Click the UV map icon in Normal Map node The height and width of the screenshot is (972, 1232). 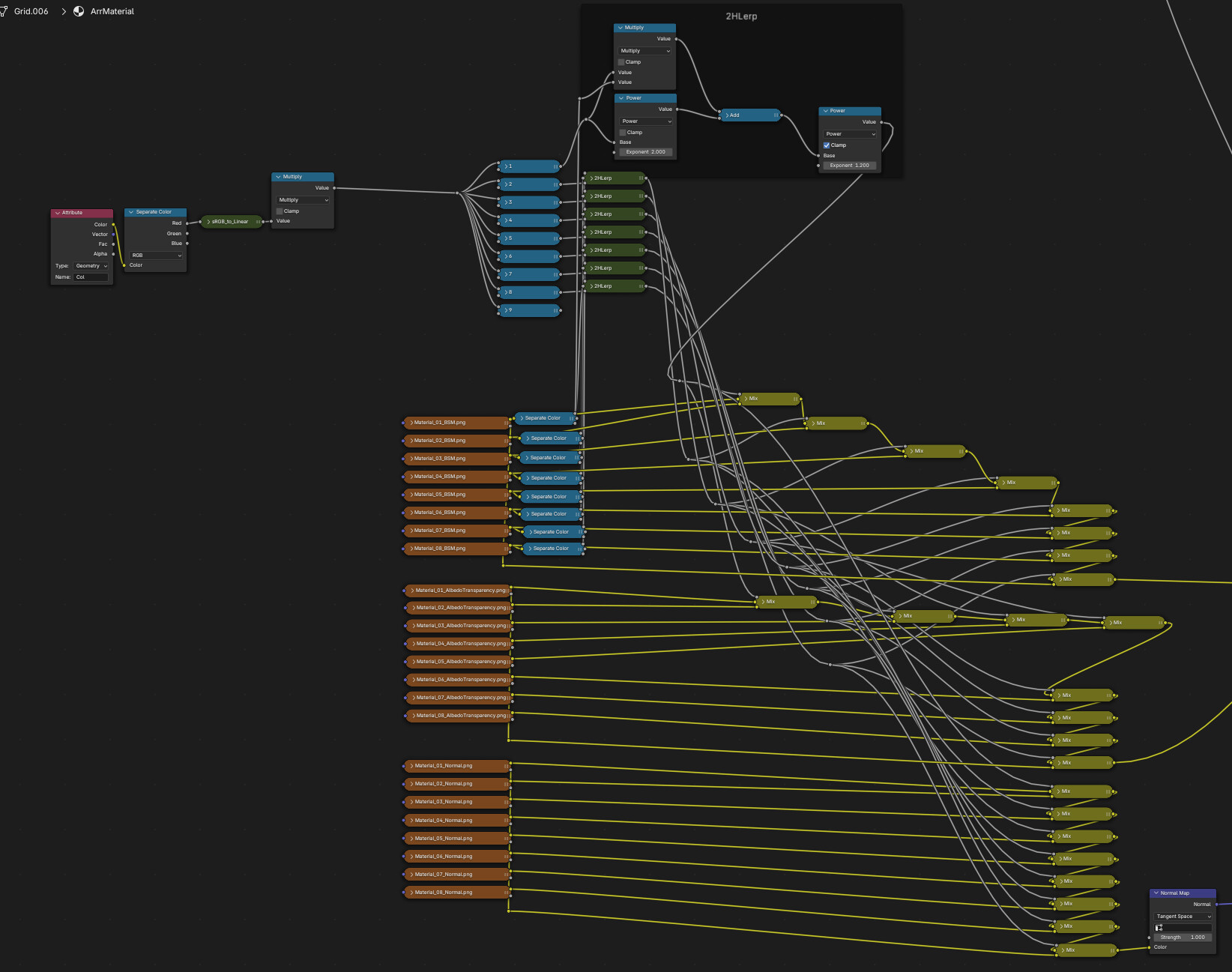pos(1159,928)
